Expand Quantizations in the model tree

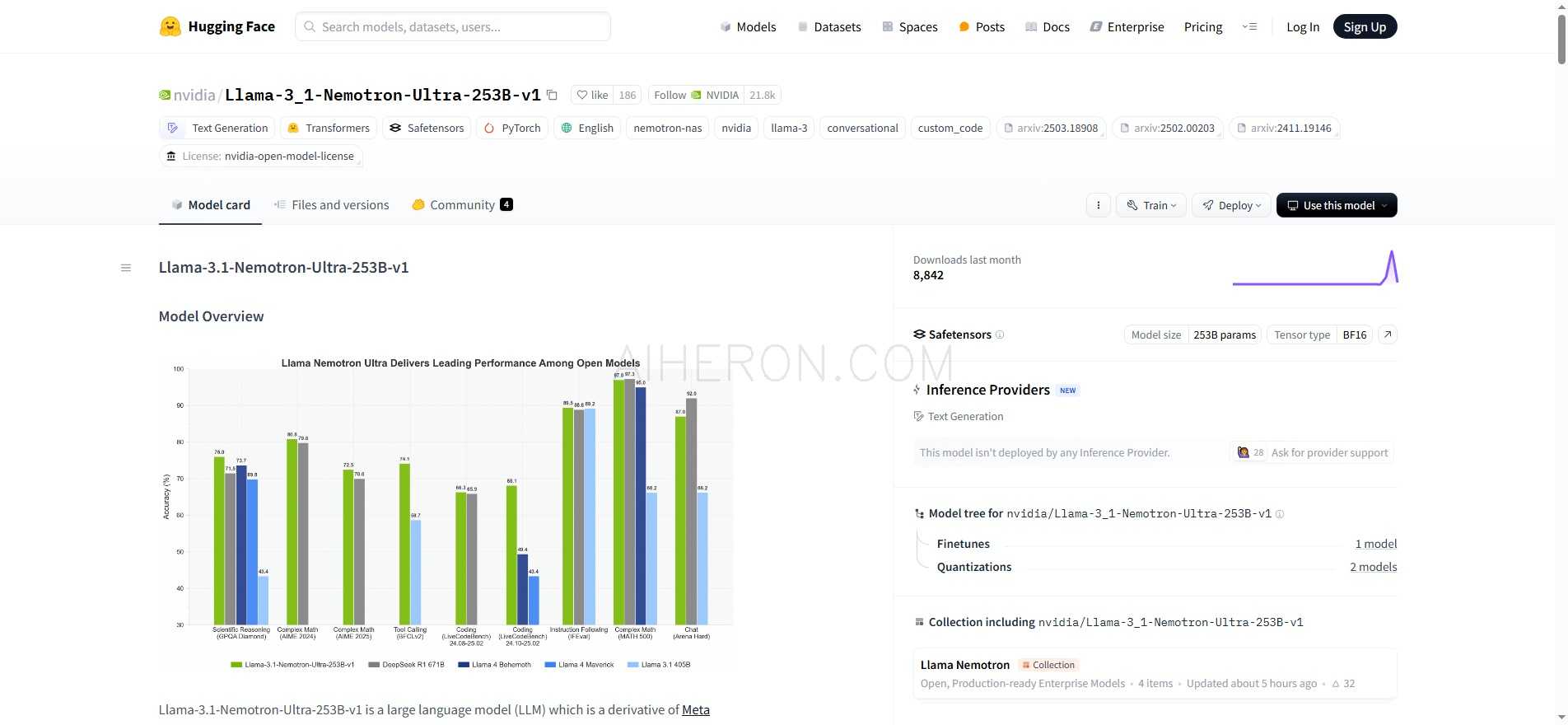pos(974,567)
